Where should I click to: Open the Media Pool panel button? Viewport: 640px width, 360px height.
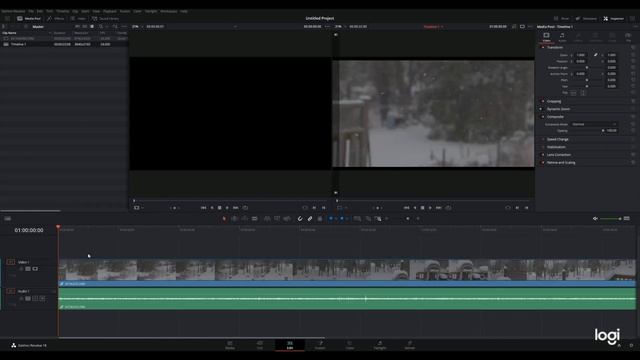(x=29, y=18)
